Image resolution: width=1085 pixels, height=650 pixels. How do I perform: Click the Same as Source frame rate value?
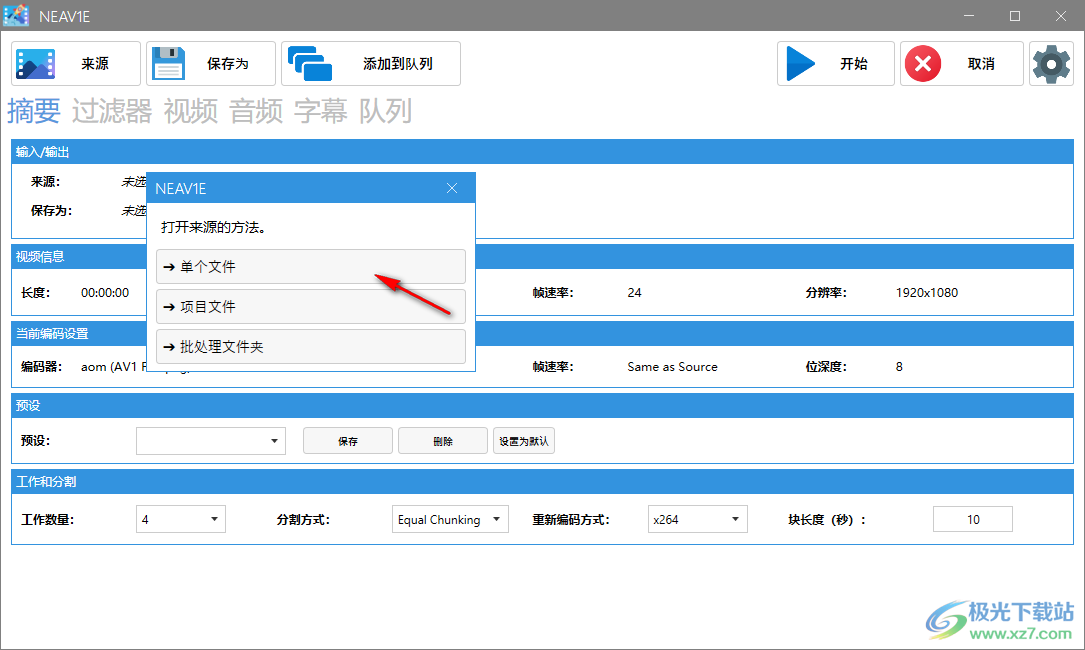pos(672,367)
